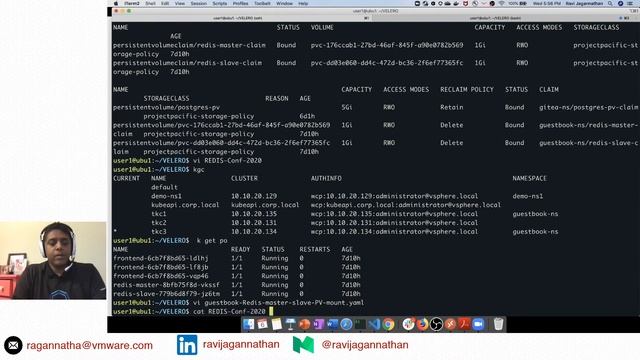This screenshot has width=640, height=360.
Task: Open the Profiles menu
Action: point(240,3)
